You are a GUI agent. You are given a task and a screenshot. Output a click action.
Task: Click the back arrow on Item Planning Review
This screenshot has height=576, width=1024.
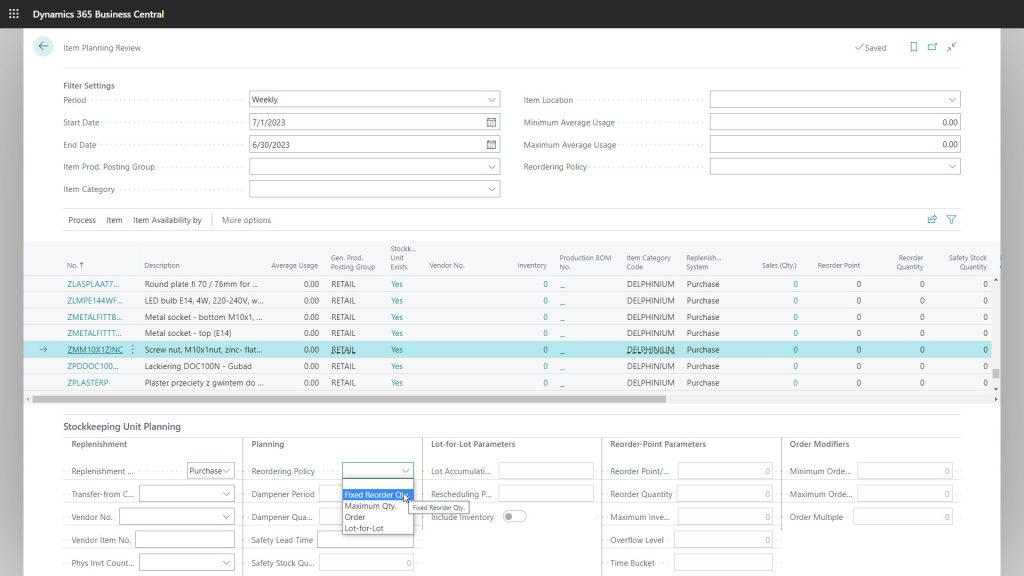[41, 46]
